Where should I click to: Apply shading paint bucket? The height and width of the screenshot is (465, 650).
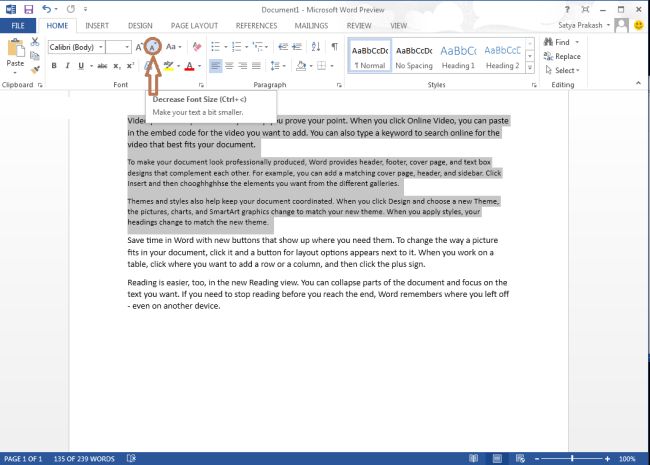point(301,66)
